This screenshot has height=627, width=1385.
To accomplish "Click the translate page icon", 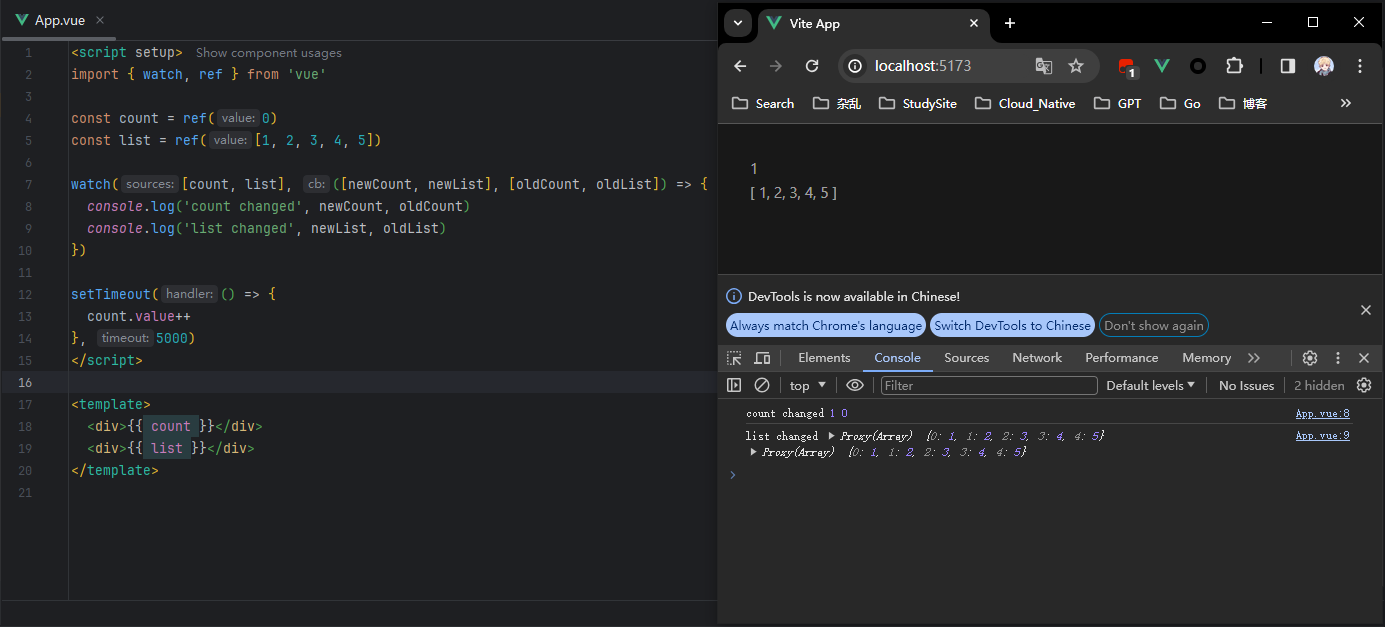I will tap(1043, 66).
